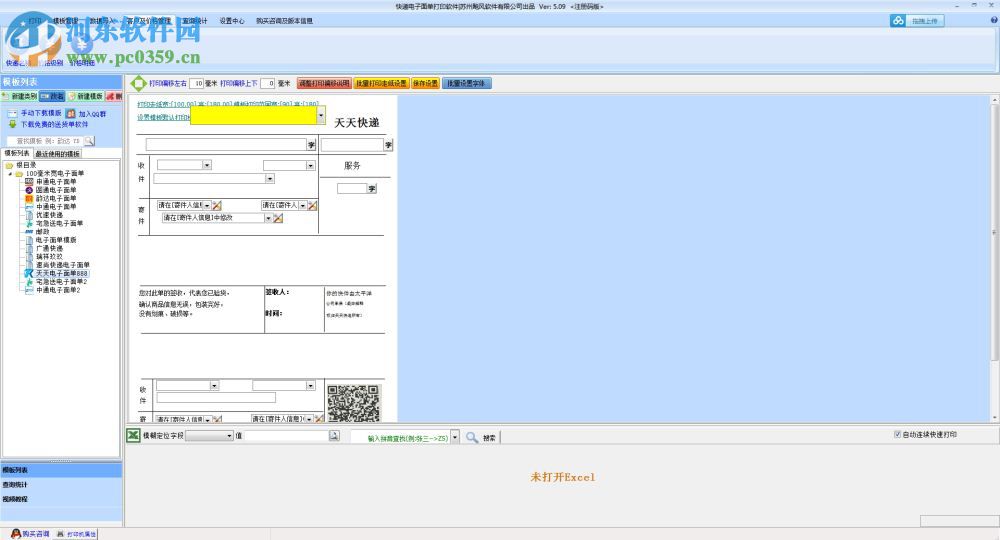The image size is (1000, 540).
Task: Click the 加入QQ群 icon
Action: coord(71,113)
